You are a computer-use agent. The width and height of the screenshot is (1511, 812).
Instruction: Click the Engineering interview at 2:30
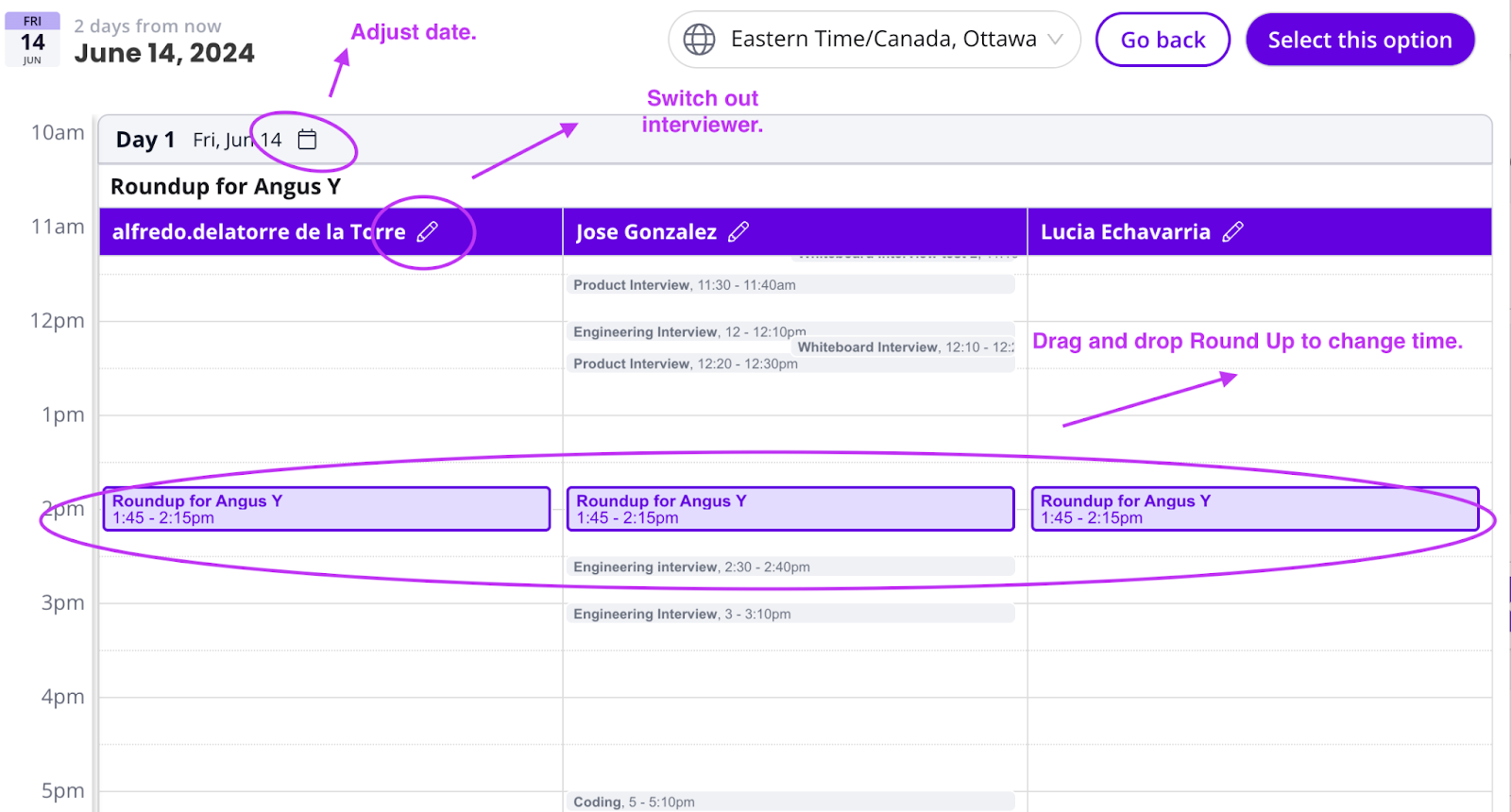tap(790, 567)
